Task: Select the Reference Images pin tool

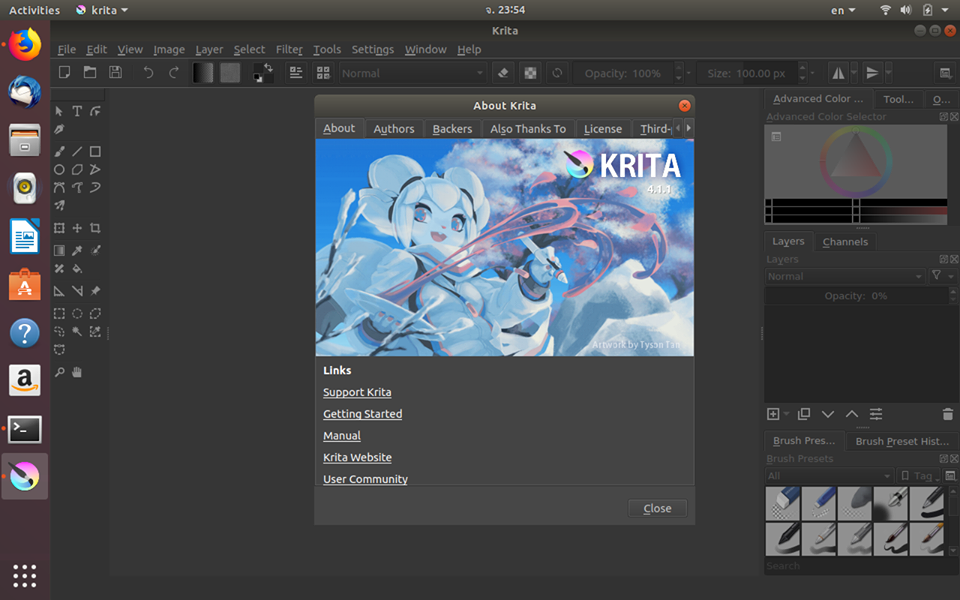Action: pyautogui.click(x=95, y=291)
